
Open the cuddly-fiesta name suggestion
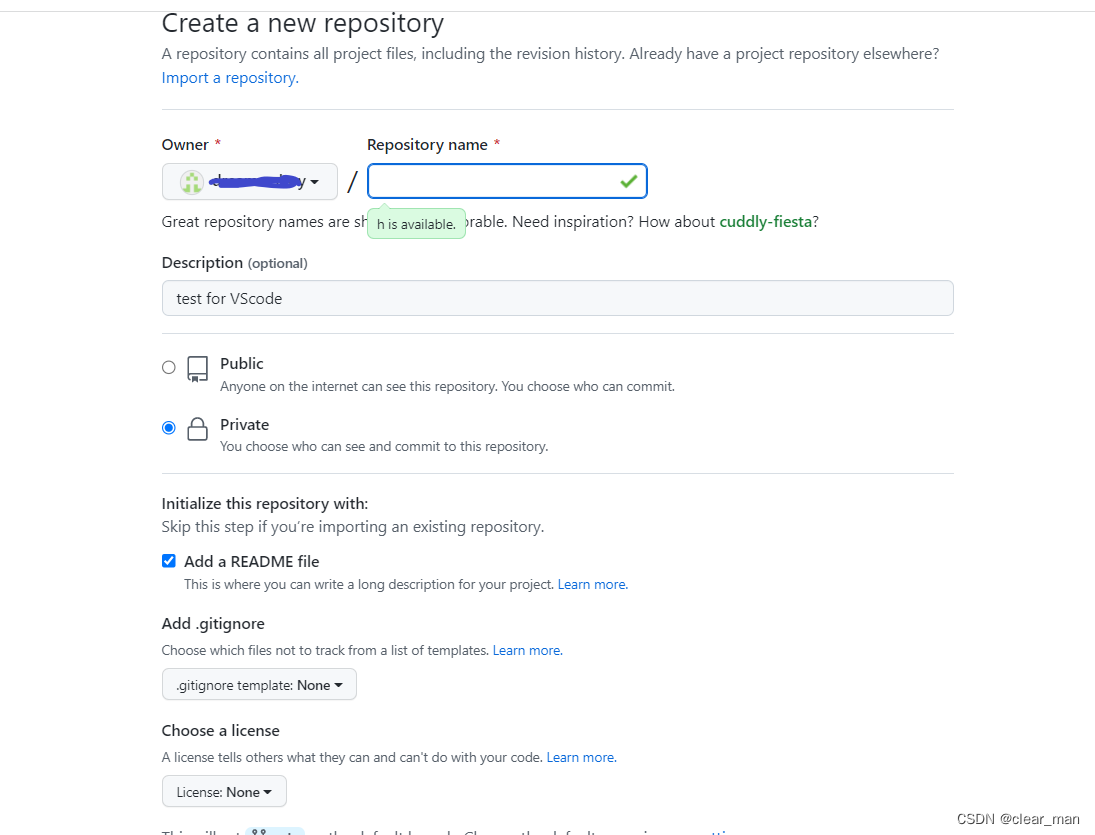[x=765, y=221]
